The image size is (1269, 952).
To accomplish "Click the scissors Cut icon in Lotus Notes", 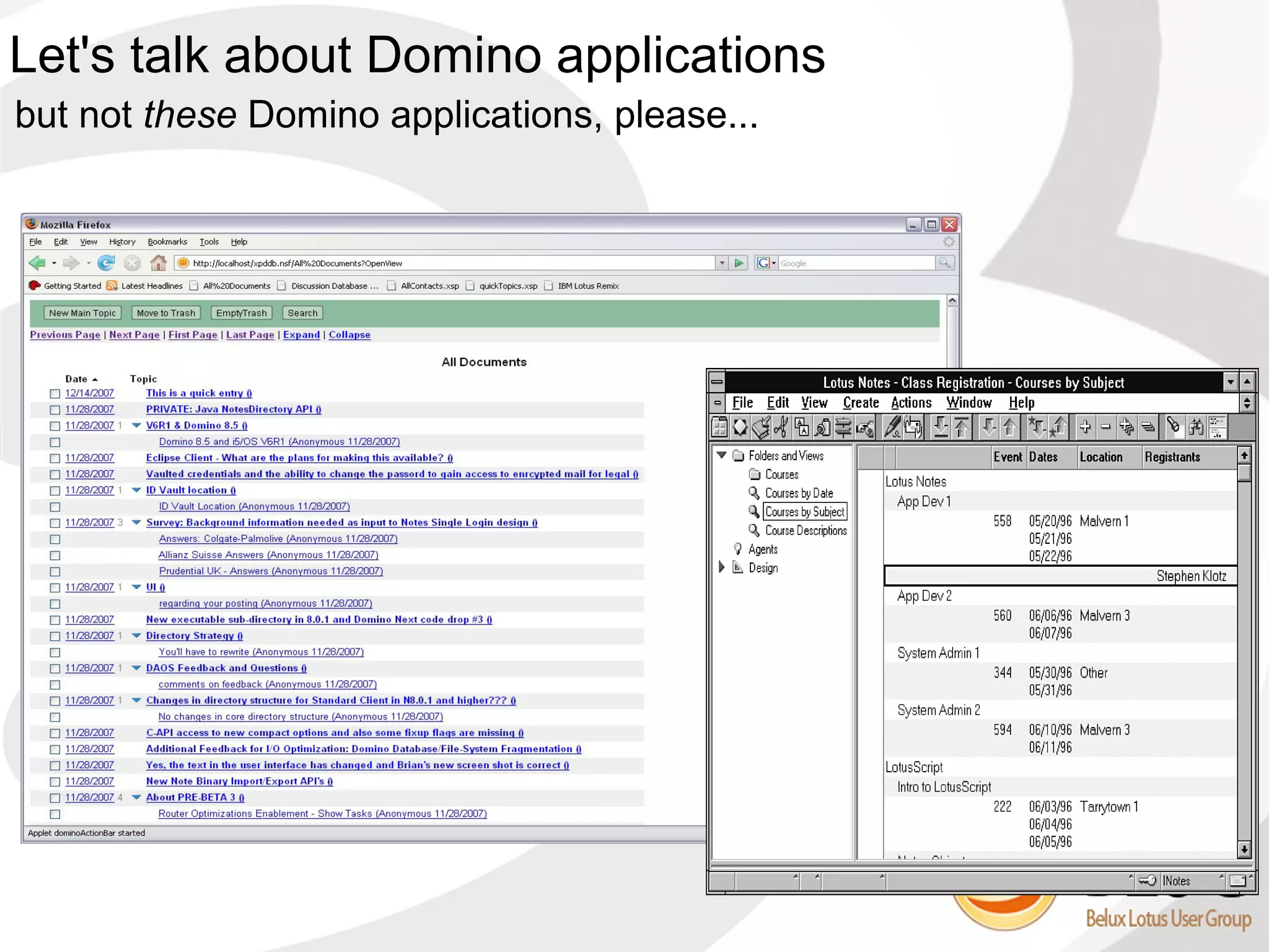I will point(782,427).
